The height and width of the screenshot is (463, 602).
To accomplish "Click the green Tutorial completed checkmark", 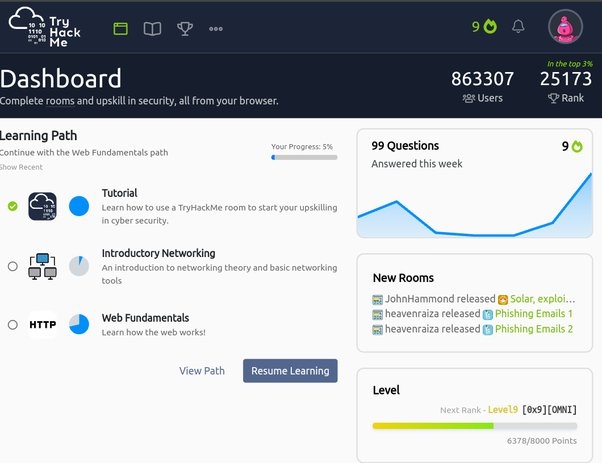I will 13,206.
